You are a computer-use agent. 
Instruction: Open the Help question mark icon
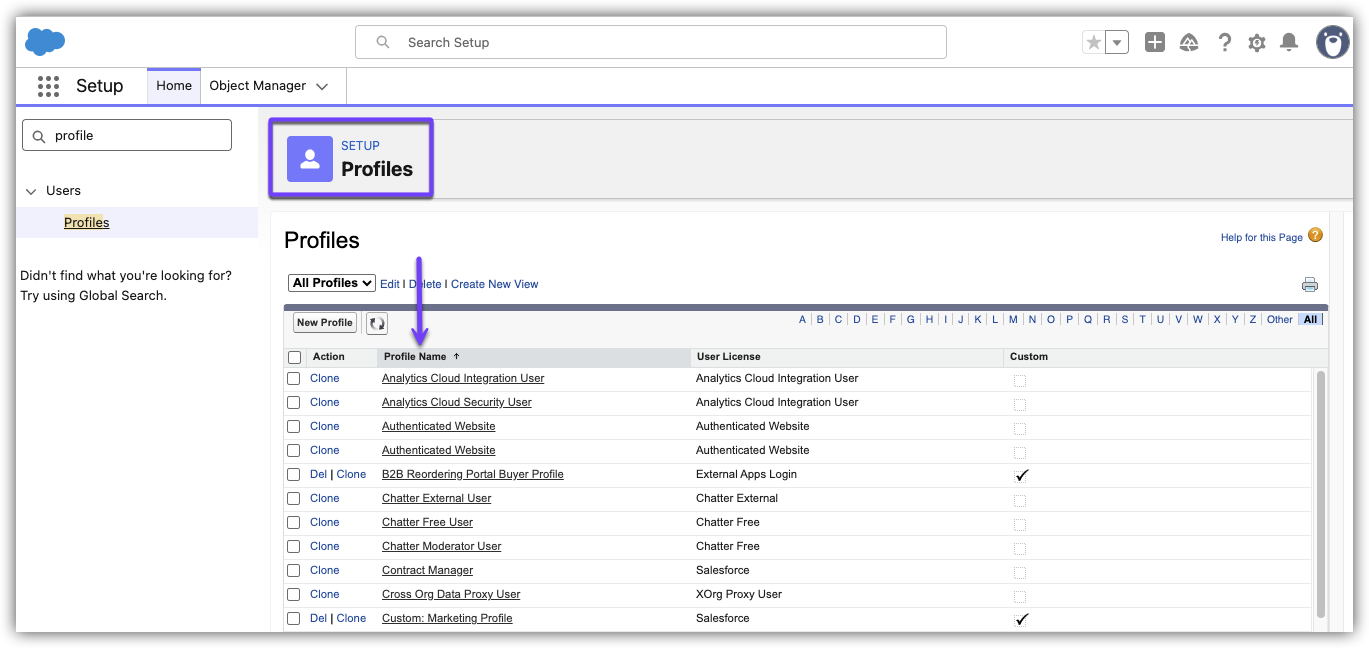pyautogui.click(x=1224, y=42)
